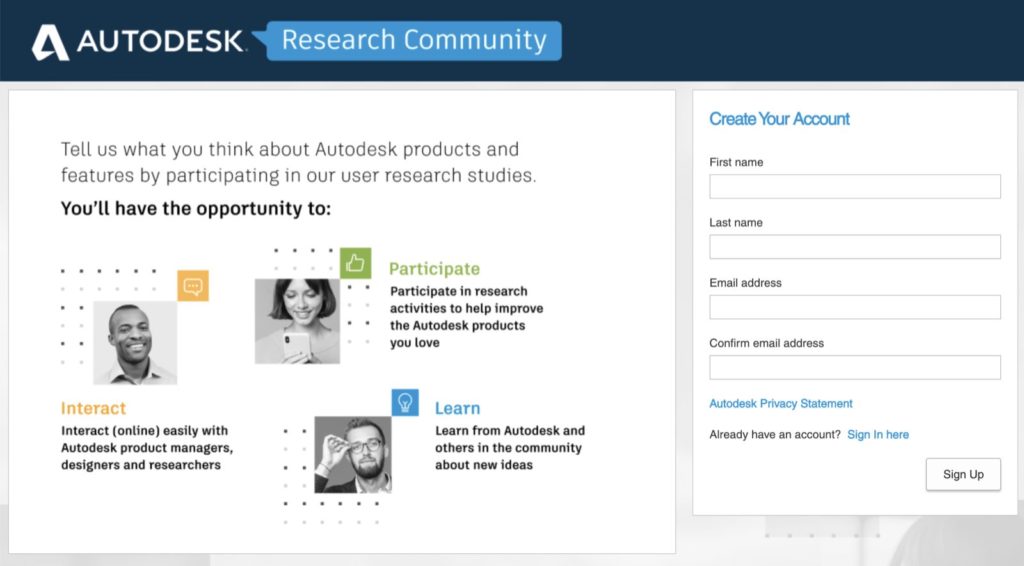The image size is (1024, 566).
Task: Select the Confirm email address field
Action: [854, 367]
